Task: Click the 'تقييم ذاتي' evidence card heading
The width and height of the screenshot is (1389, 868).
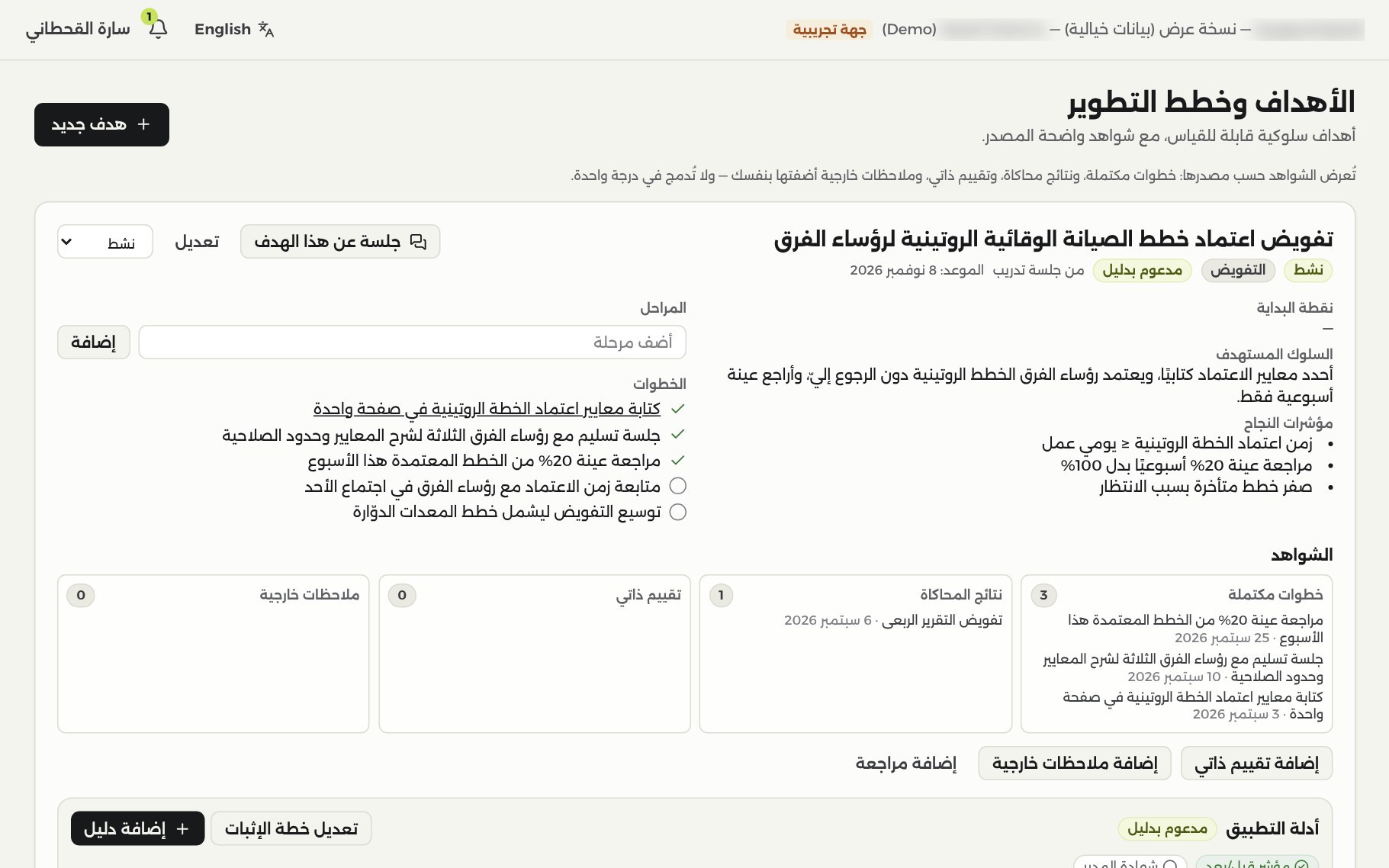Action: [x=648, y=595]
